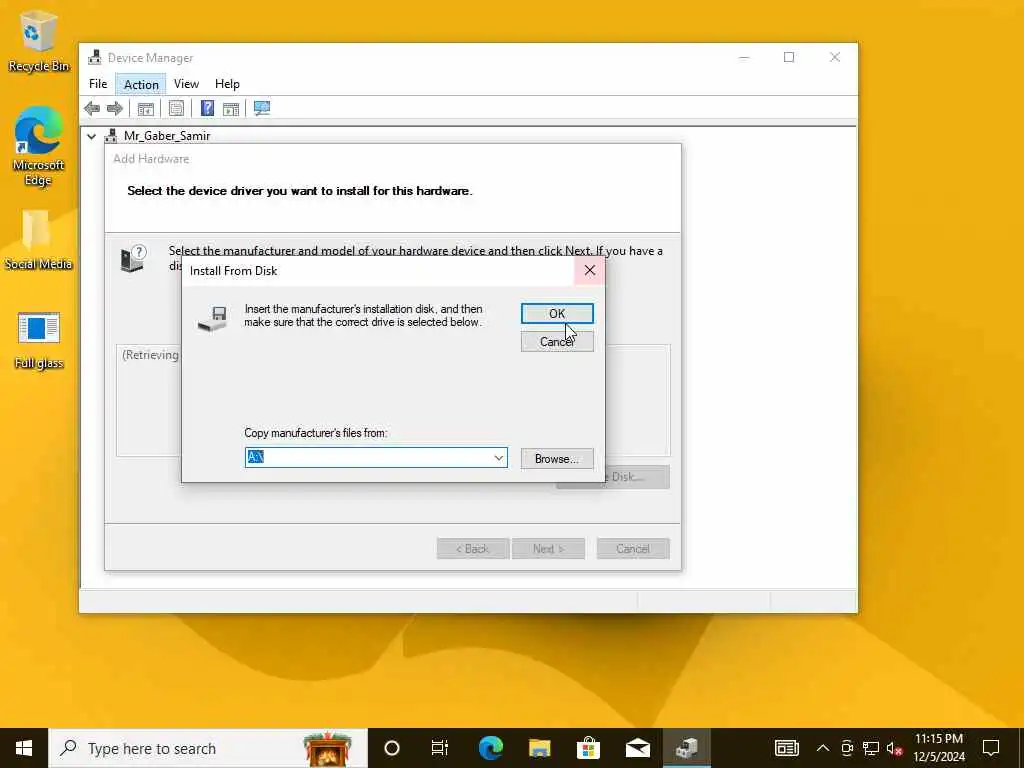Open the Full glass desktop icon
The height and width of the screenshot is (768, 1024).
coord(39,341)
